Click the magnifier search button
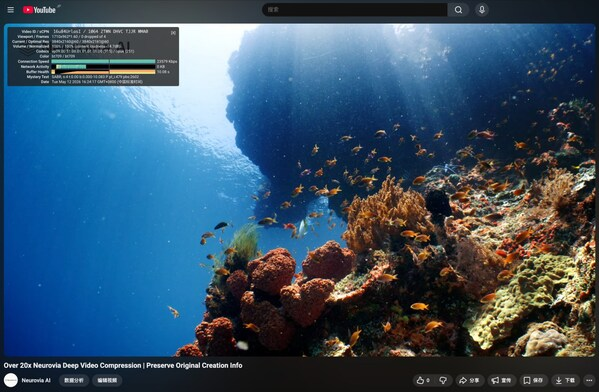The image size is (599, 392). click(x=458, y=10)
